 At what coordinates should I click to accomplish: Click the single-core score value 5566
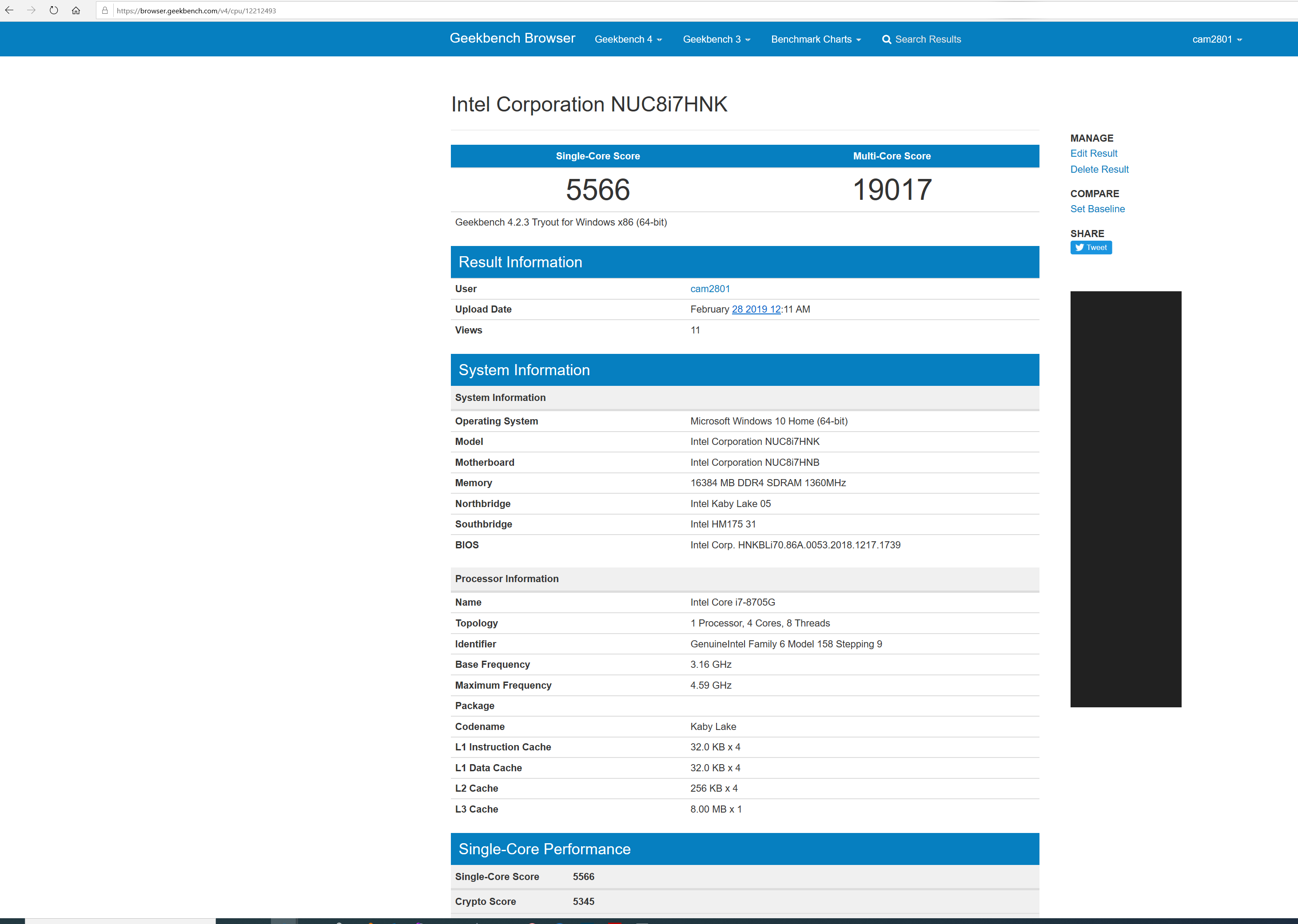pyautogui.click(x=597, y=190)
